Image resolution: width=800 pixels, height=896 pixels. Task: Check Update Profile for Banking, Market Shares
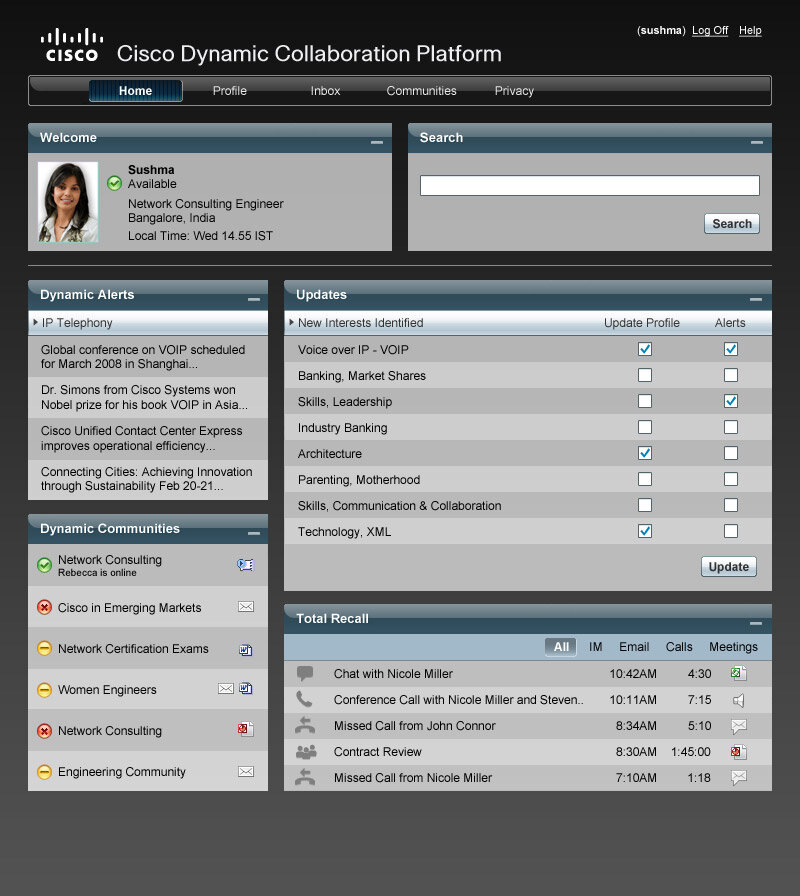(645, 375)
